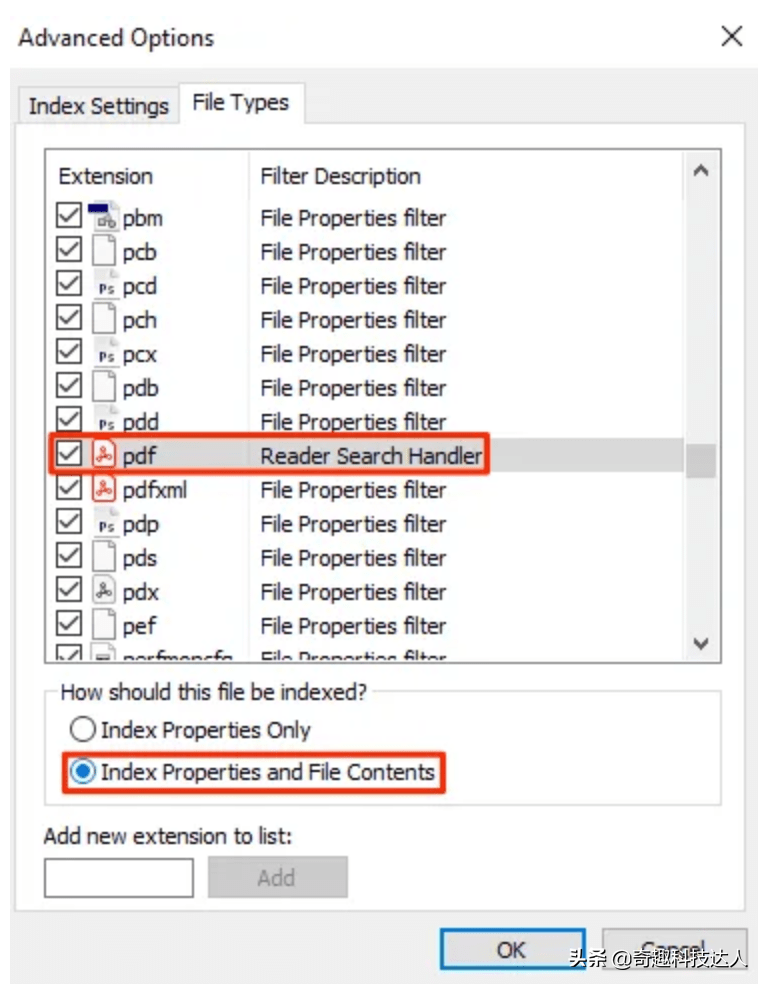Screen dimensions: 766x986
Task: Open the File Types tab
Action: coord(241,102)
